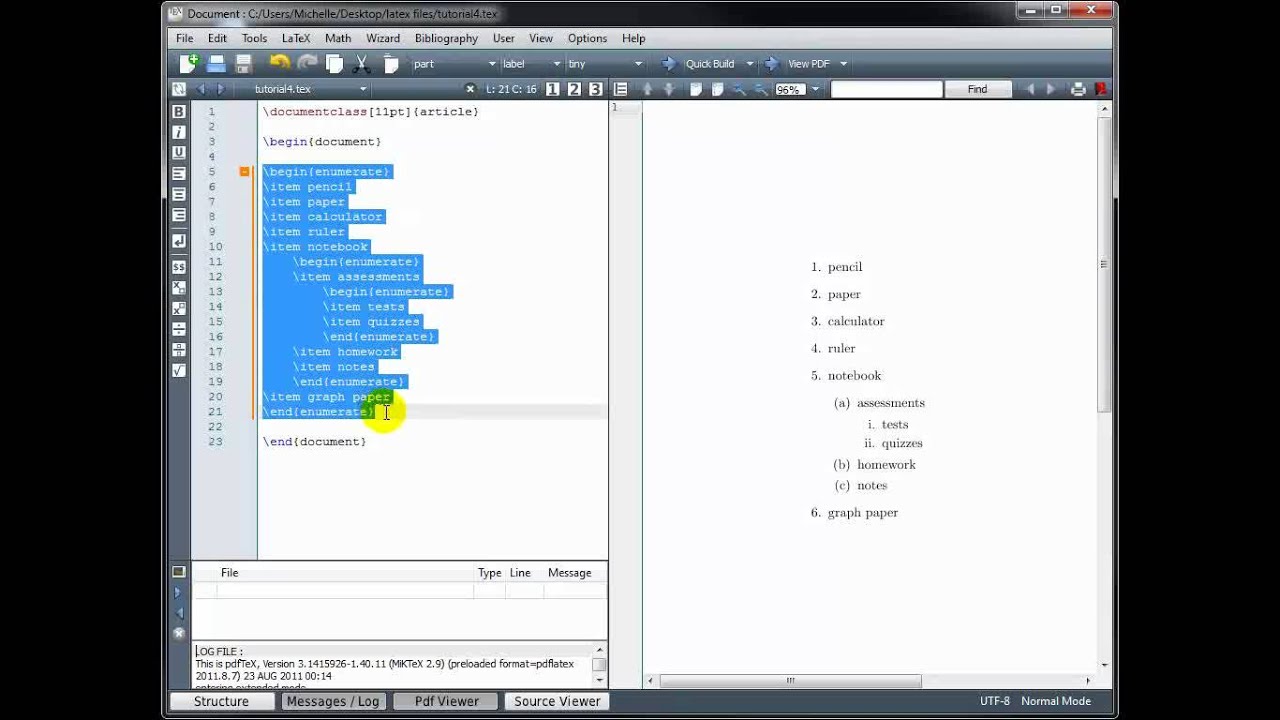Toggle the PDF structure panel icon
Viewport: 1280px width, 720px height.
tap(620, 89)
